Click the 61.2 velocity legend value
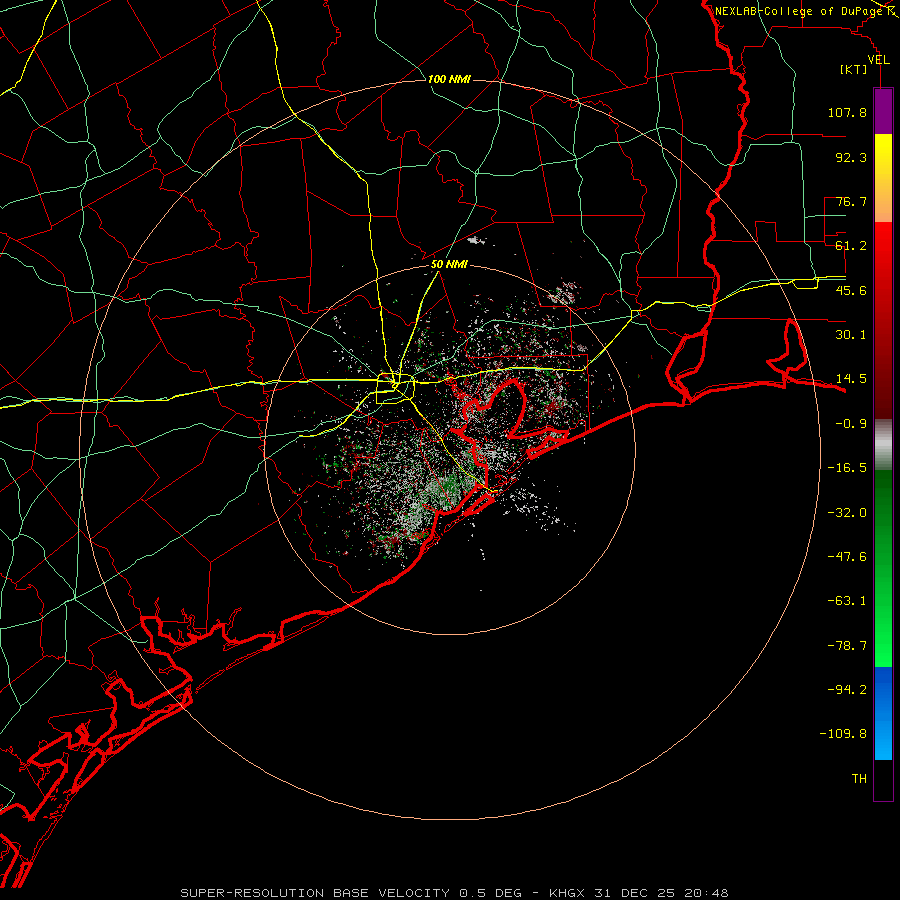The width and height of the screenshot is (900, 900). (x=851, y=246)
